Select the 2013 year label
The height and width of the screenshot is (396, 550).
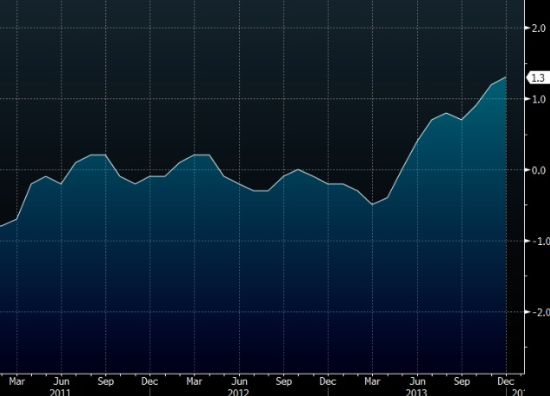416,392
